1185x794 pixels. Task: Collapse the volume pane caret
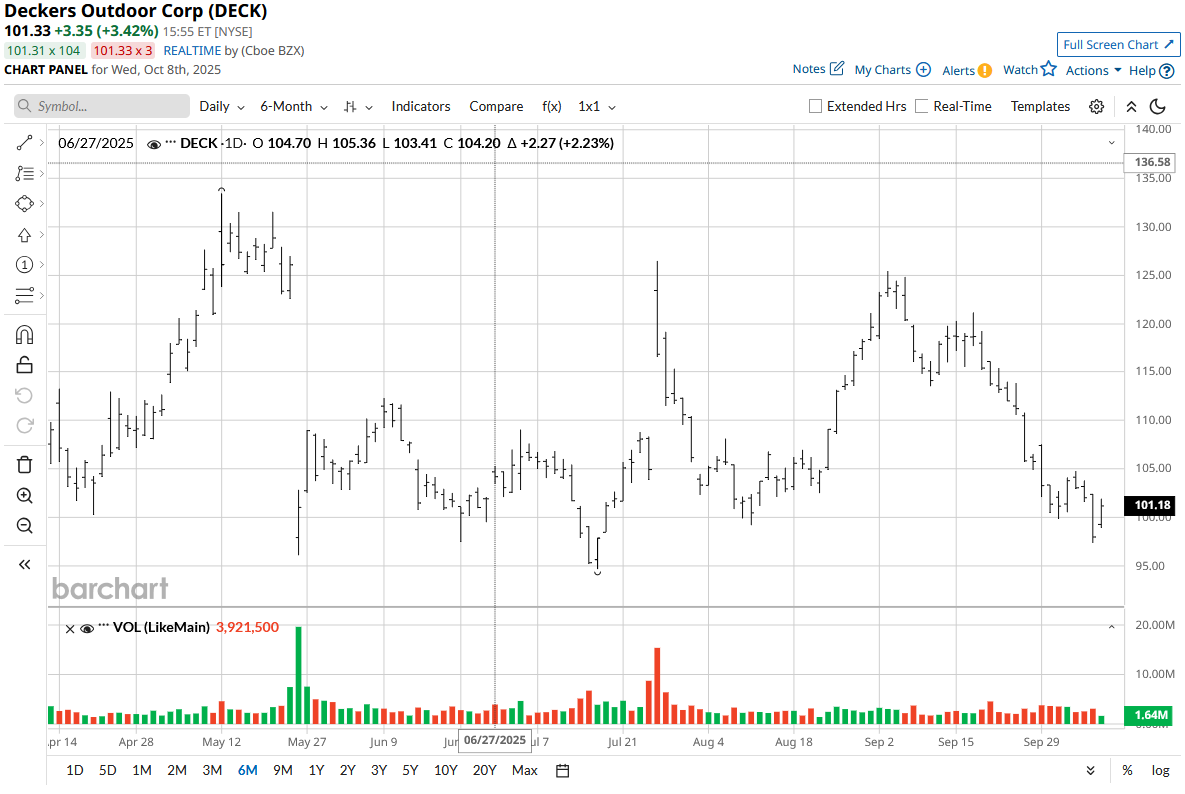click(x=1112, y=627)
